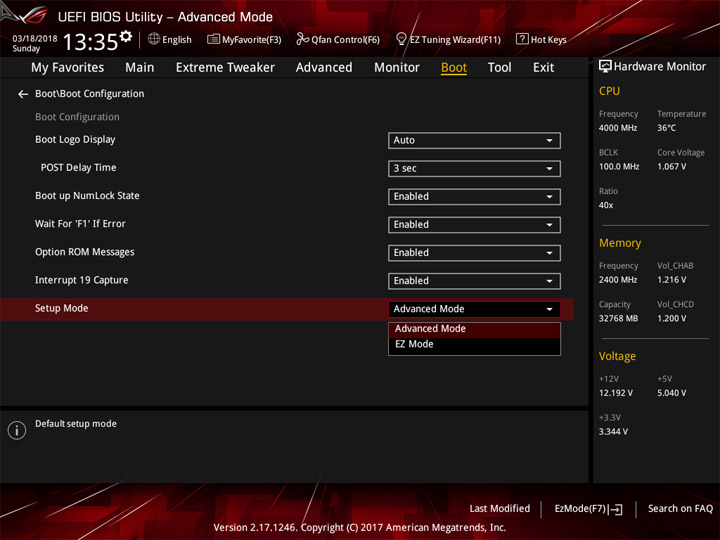The image size is (720, 540).
Task: Click the memory frequency value 2400 MHz
Action: point(618,280)
